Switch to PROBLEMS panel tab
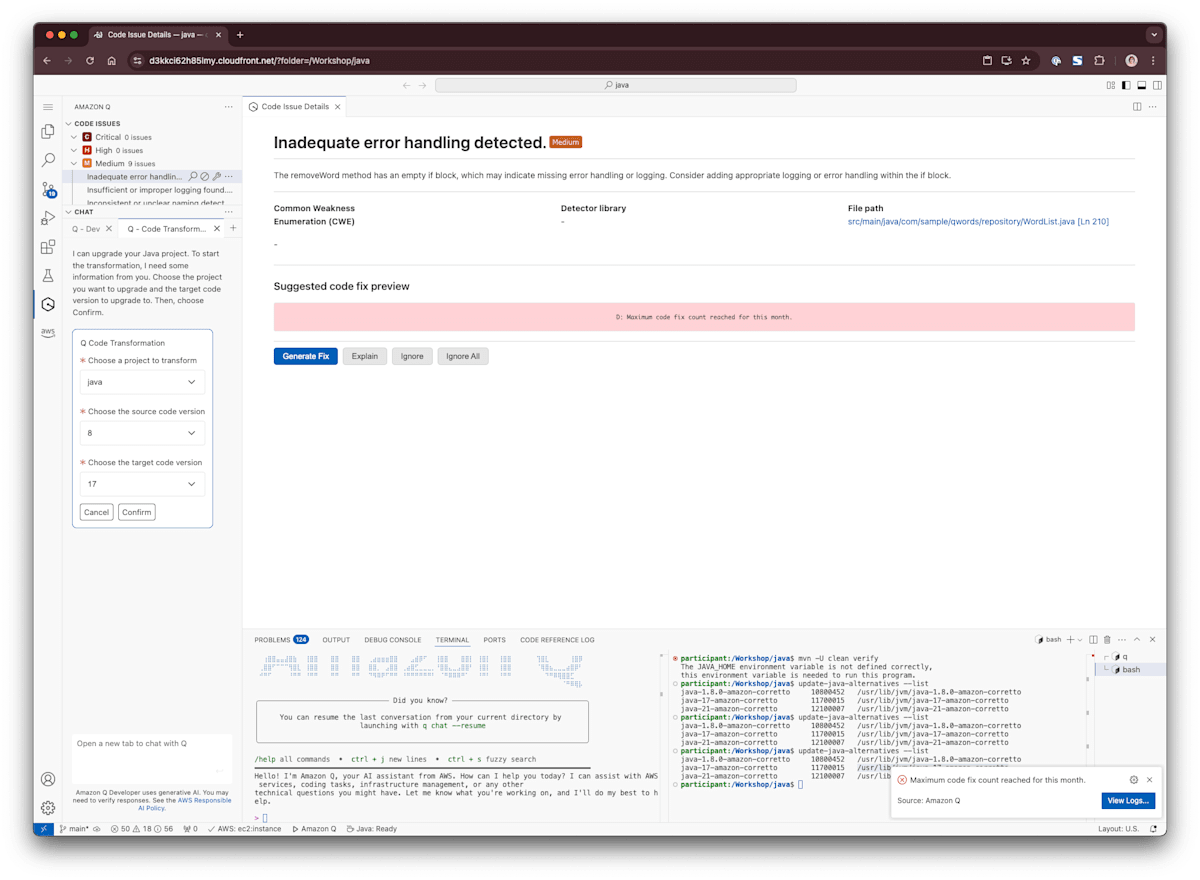Viewport: 1200px width, 880px height. 281,640
